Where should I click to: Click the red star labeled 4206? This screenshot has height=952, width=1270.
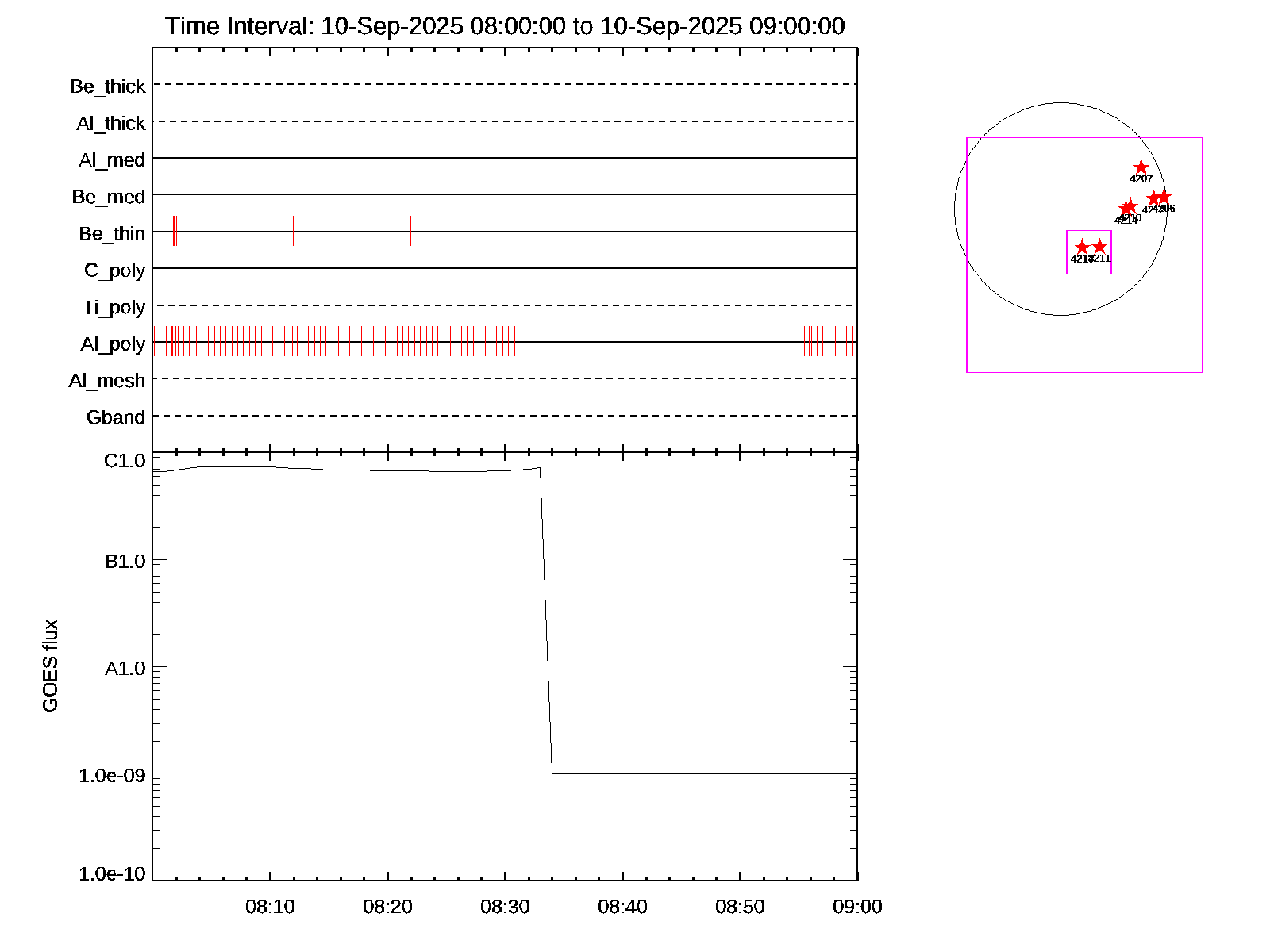(x=1164, y=197)
